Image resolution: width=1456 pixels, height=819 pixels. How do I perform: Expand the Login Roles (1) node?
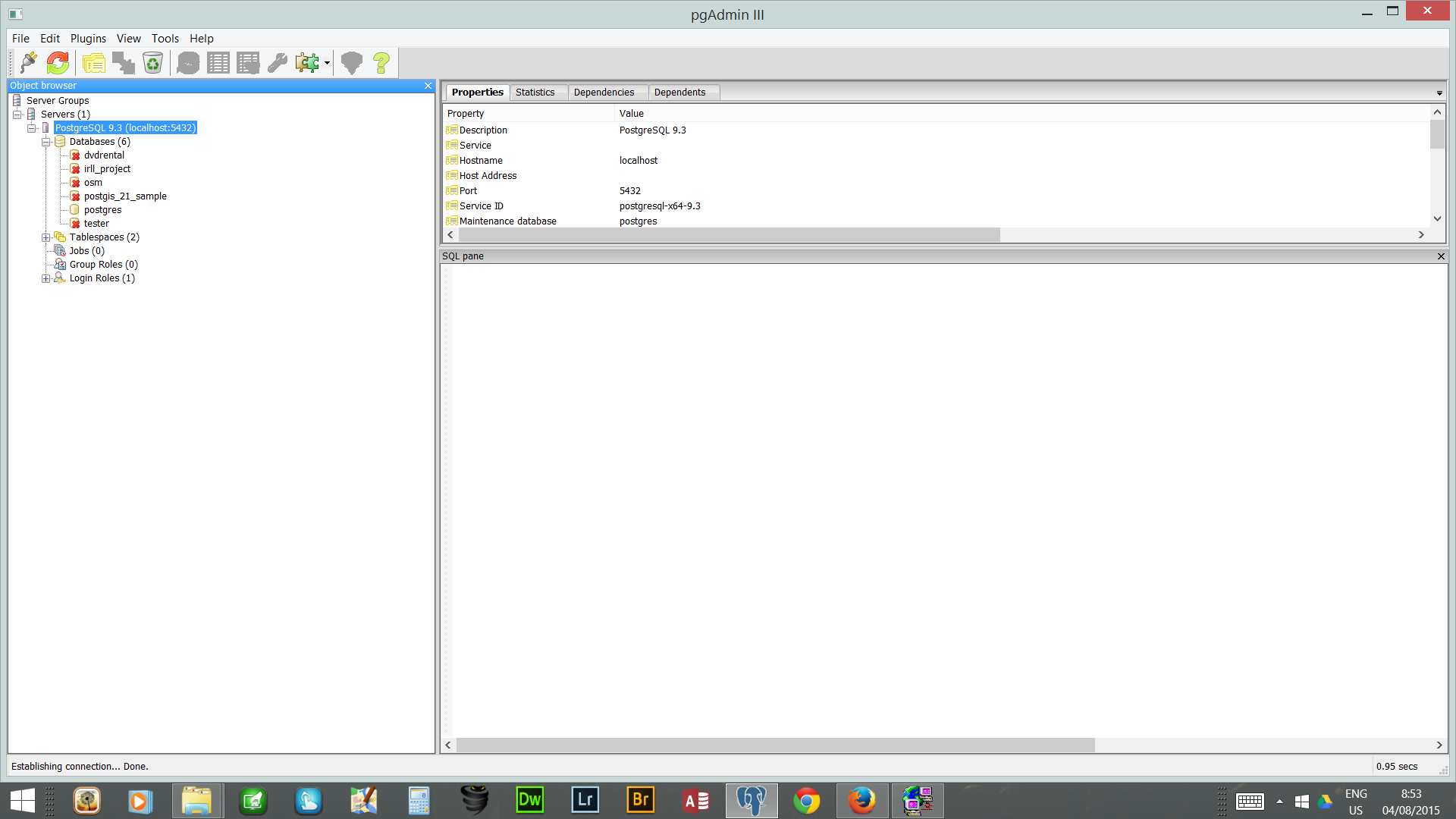click(45, 278)
